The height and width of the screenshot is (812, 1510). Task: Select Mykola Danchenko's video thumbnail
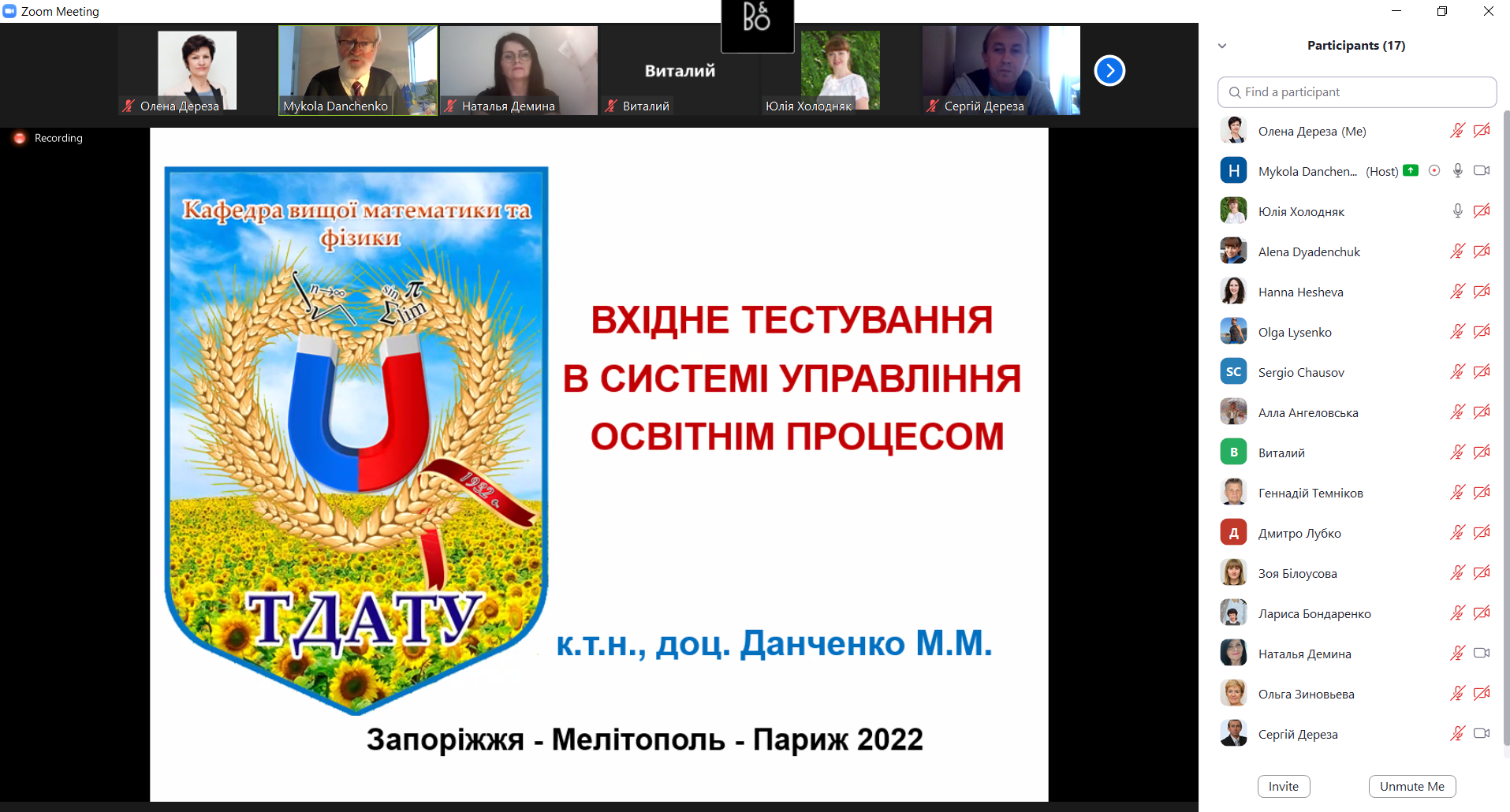tap(358, 71)
